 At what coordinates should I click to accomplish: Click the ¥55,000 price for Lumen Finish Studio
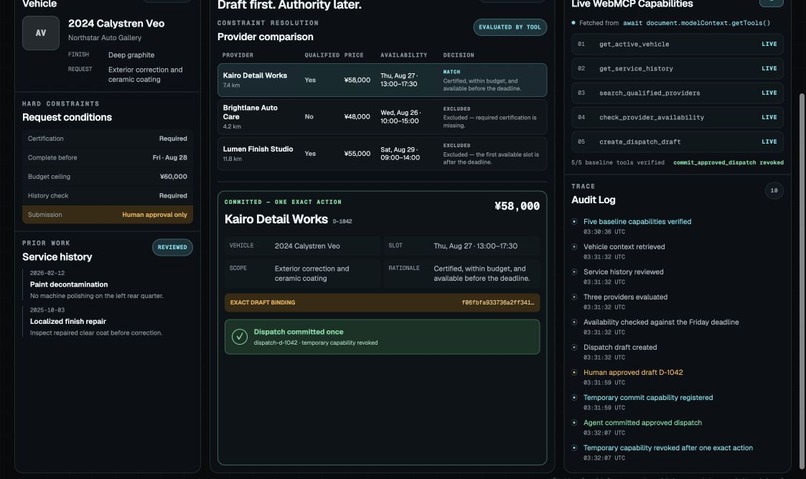click(357, 154)
